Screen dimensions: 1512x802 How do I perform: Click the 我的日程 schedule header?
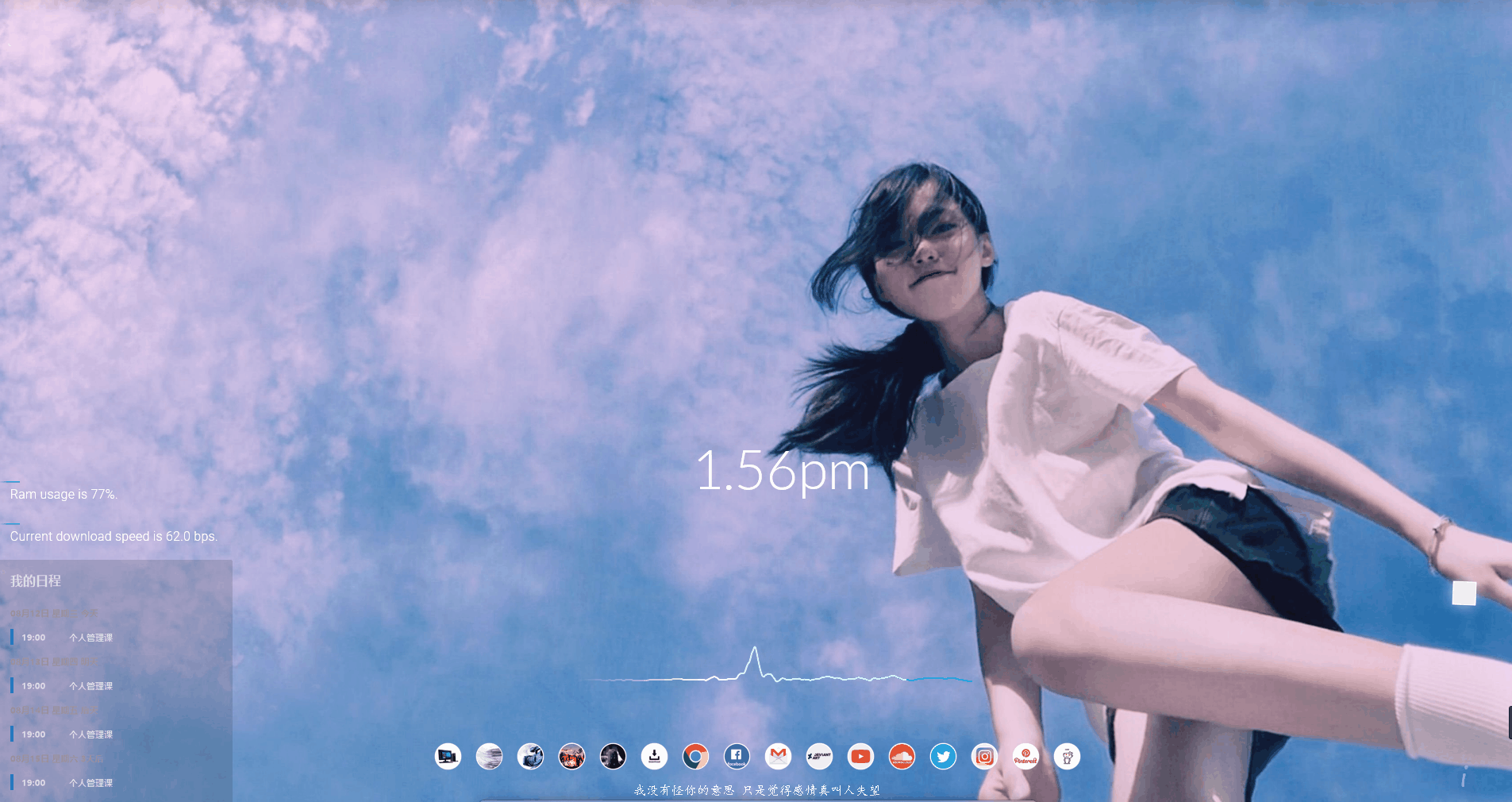tap(36, 580)
